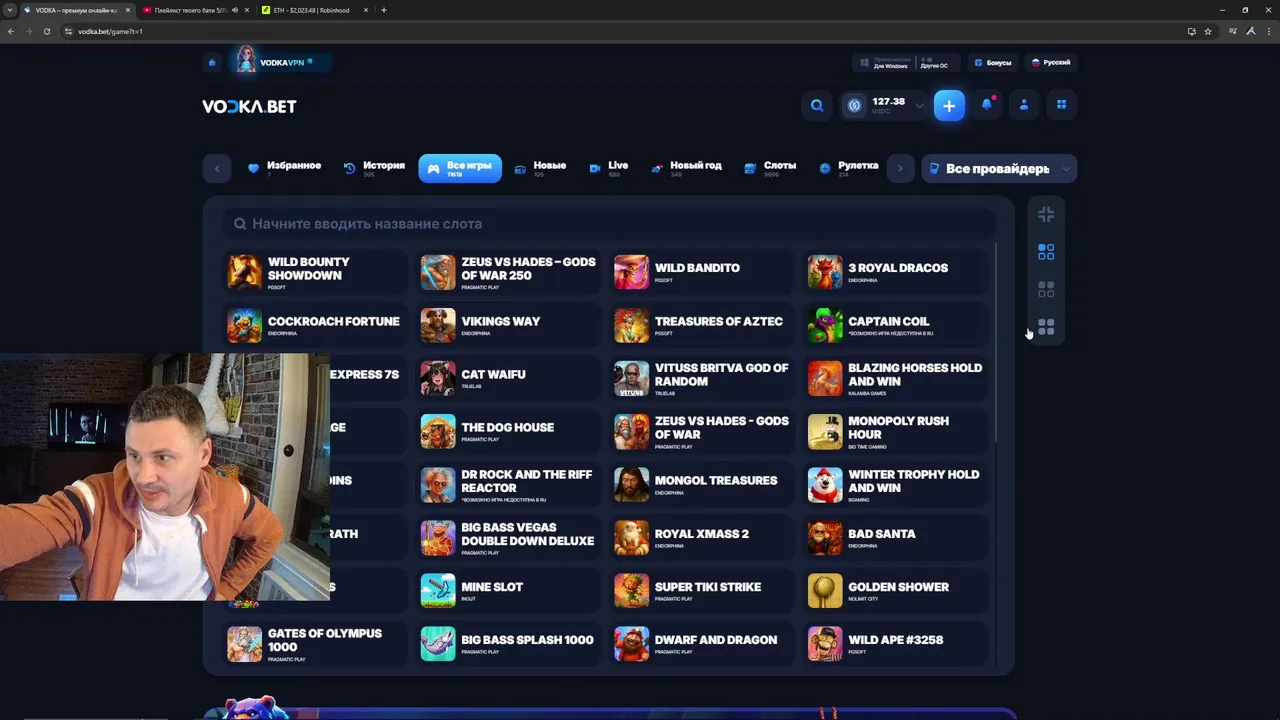This screenshot has height=720, width=1280.
Task: Open the Бонусы link
Action: click(992, 62)
